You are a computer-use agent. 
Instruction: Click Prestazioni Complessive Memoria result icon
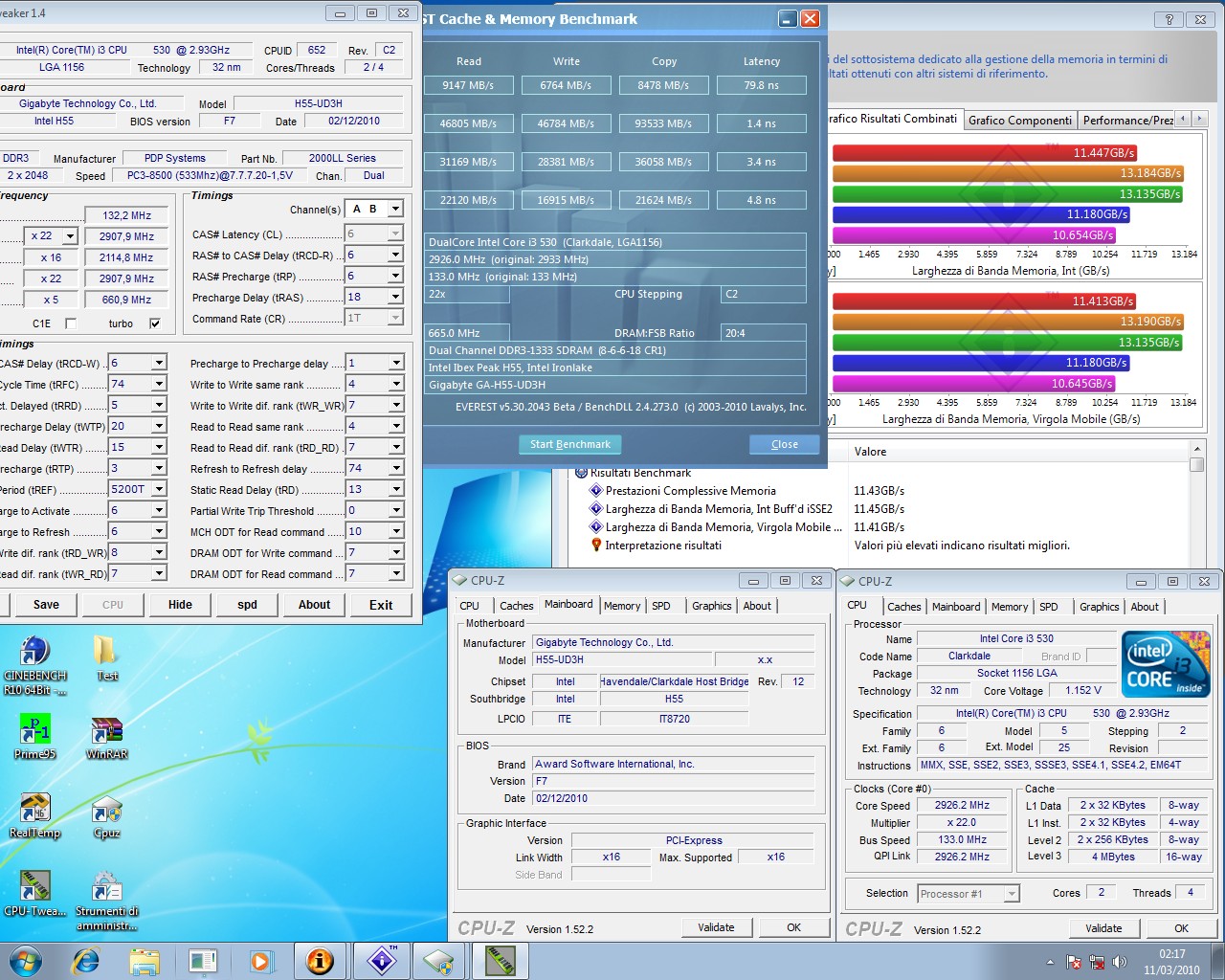pyautogui.click(x=594, y=491)
